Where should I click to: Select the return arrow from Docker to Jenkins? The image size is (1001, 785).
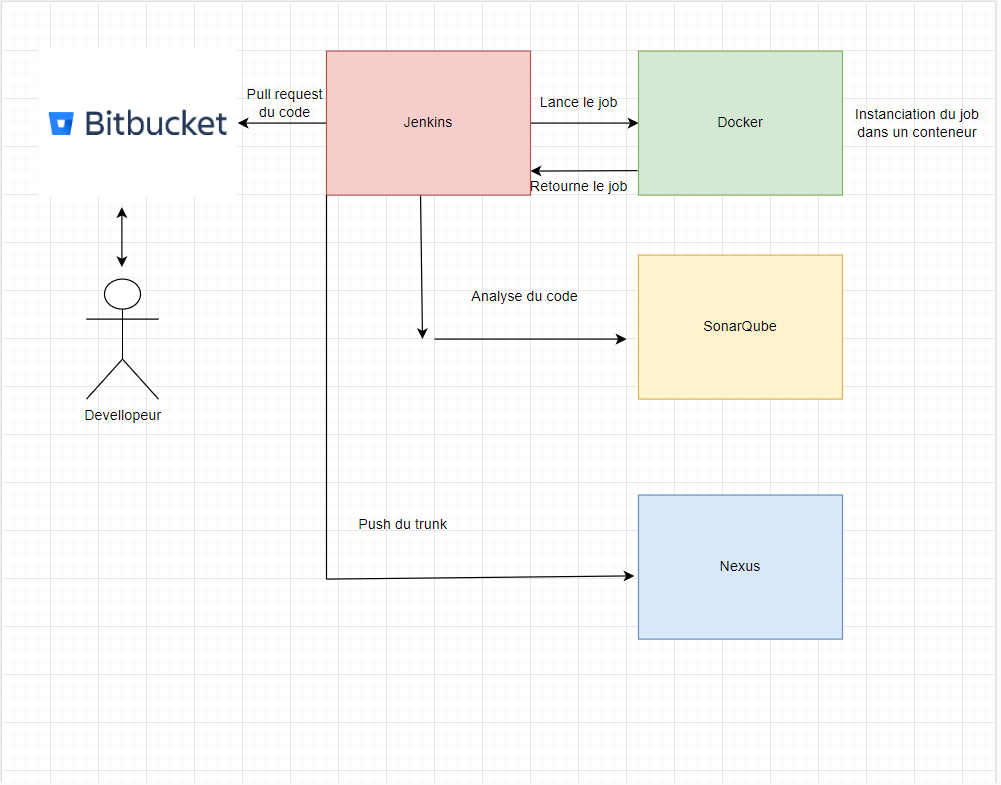tap(584, 171)
